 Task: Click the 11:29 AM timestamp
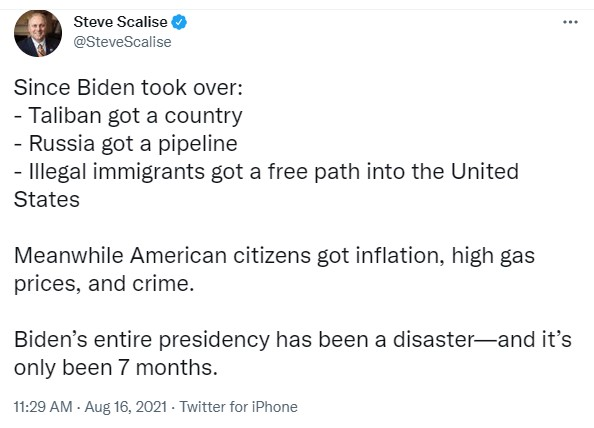[43, 407]
